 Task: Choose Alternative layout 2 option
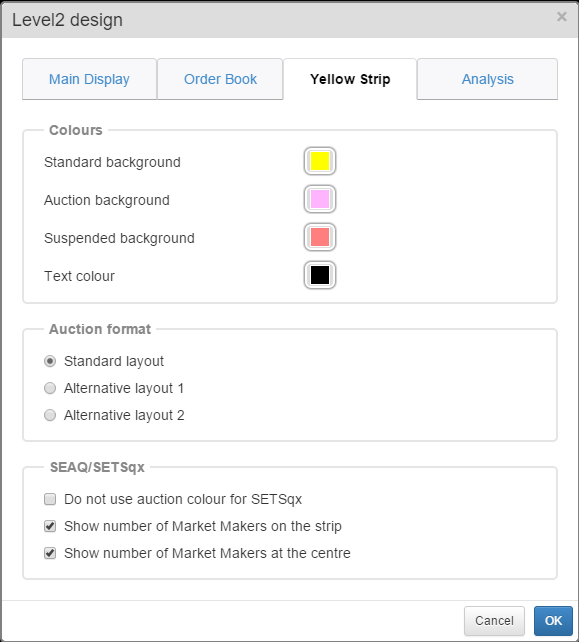click(50, 415)
